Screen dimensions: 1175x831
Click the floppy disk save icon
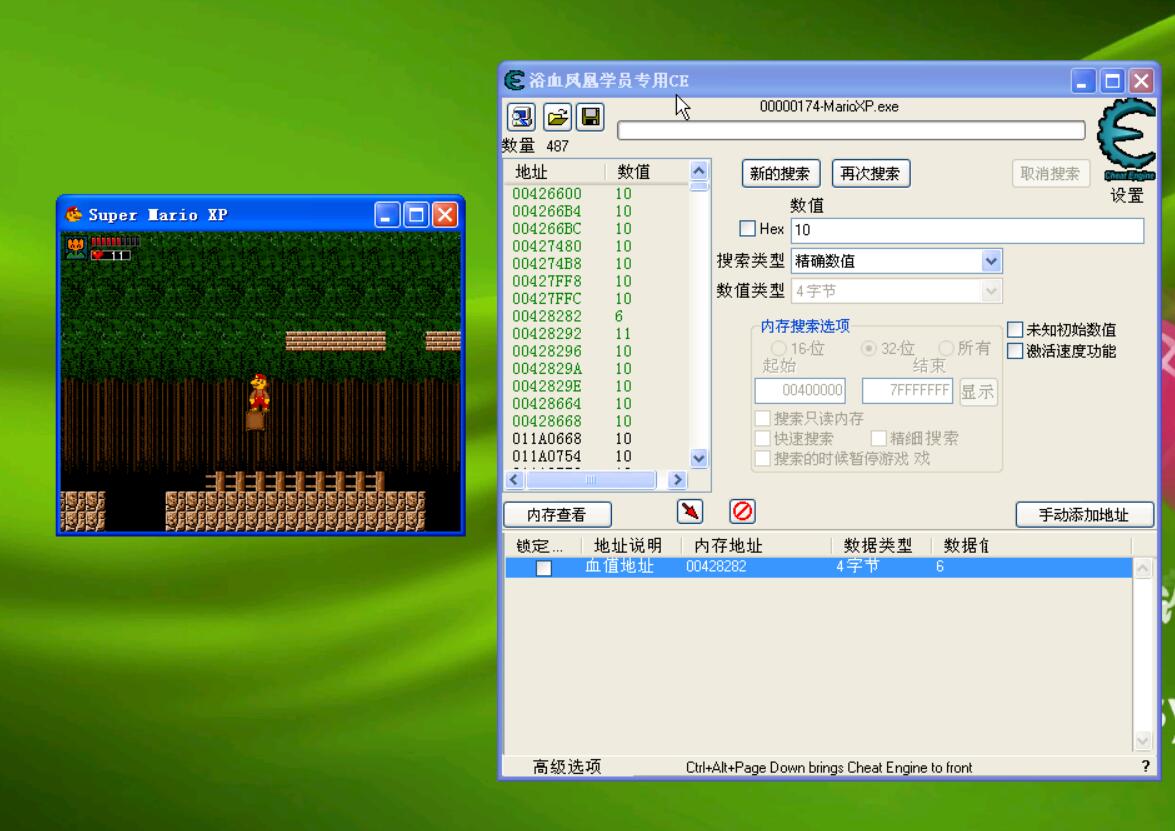point(590,117)
